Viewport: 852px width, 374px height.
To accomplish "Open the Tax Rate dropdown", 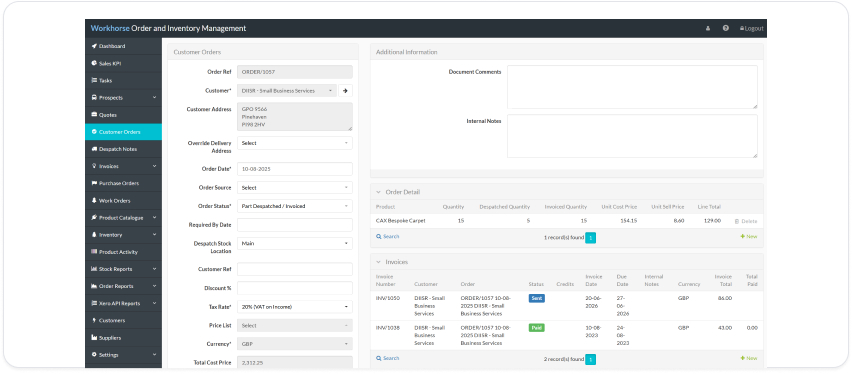I will tap(295, 307).
